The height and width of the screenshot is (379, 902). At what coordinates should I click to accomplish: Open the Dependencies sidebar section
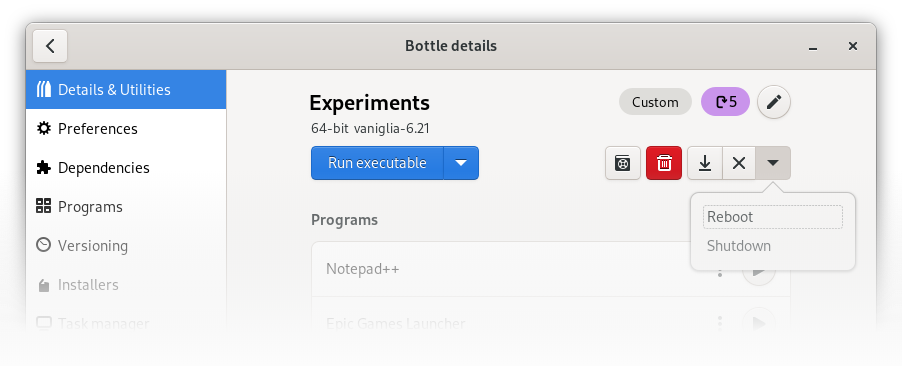pos(126,167)
